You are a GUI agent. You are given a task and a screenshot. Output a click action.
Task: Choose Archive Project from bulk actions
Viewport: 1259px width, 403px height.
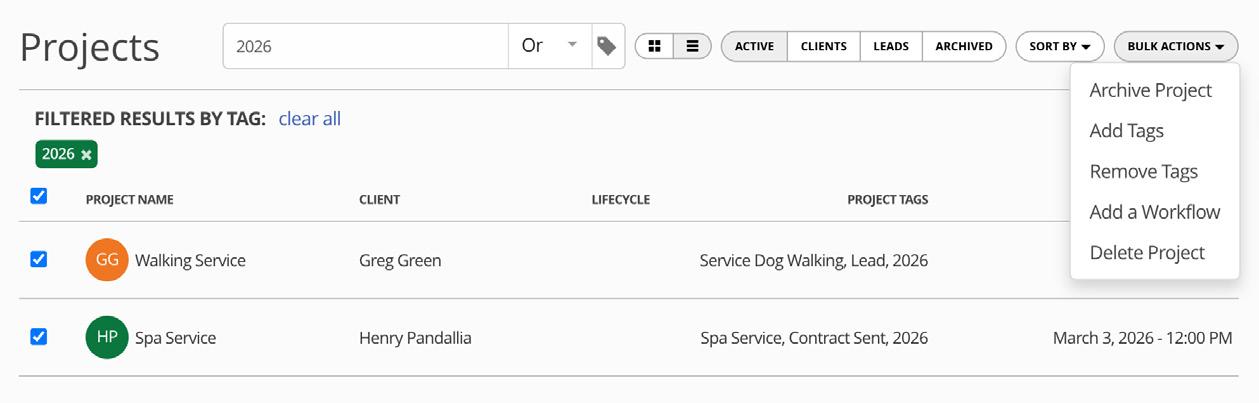pyautogui.click(x=1150, y=90)
